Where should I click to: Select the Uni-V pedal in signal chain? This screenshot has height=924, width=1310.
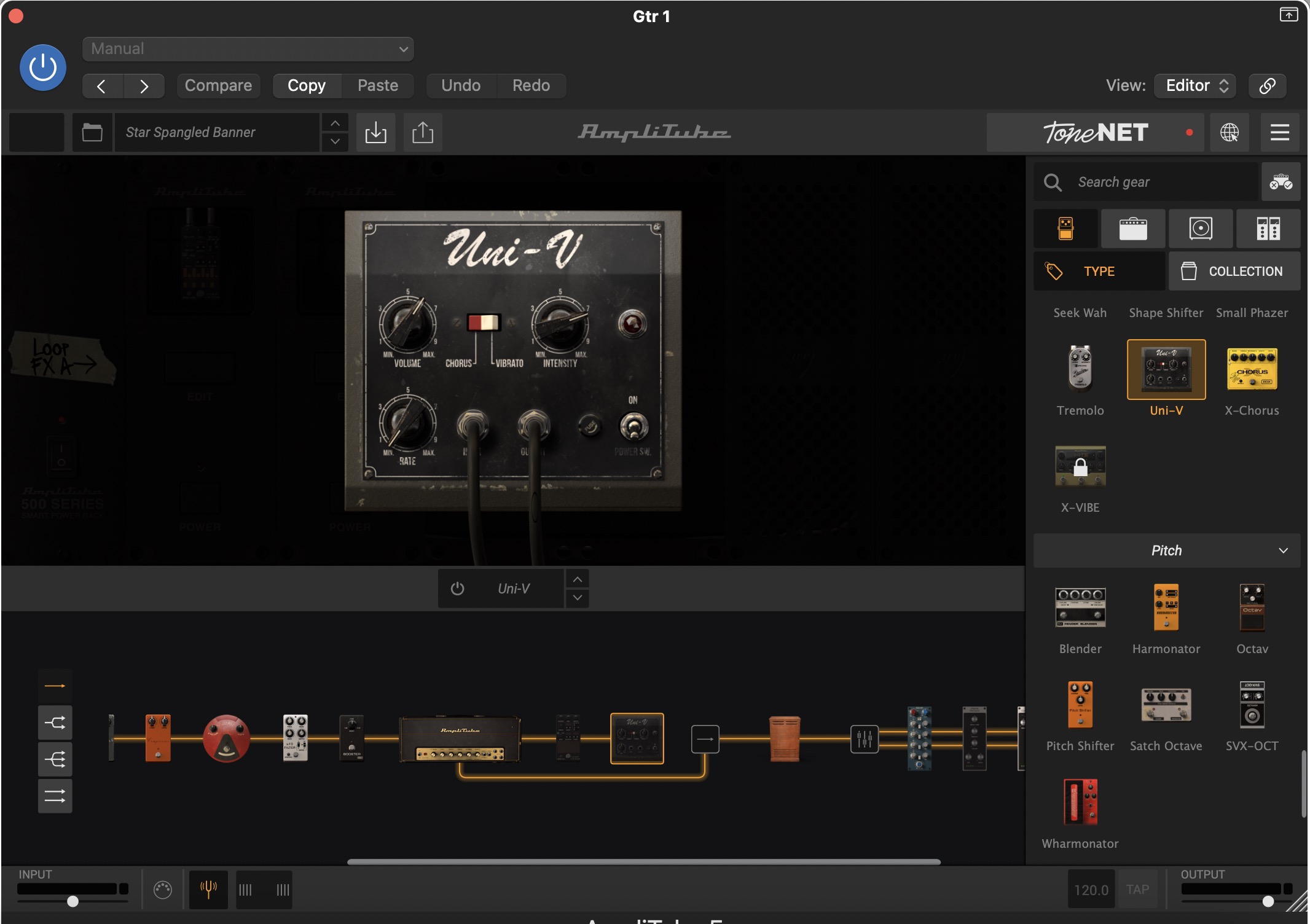point(637,738)
